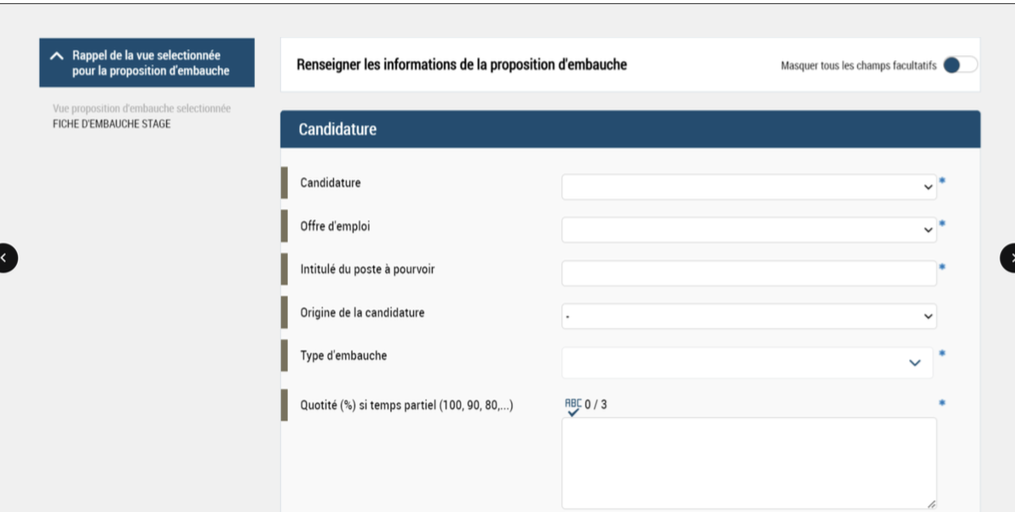Open the Origine de la candidature dropdown

point(748,317)
